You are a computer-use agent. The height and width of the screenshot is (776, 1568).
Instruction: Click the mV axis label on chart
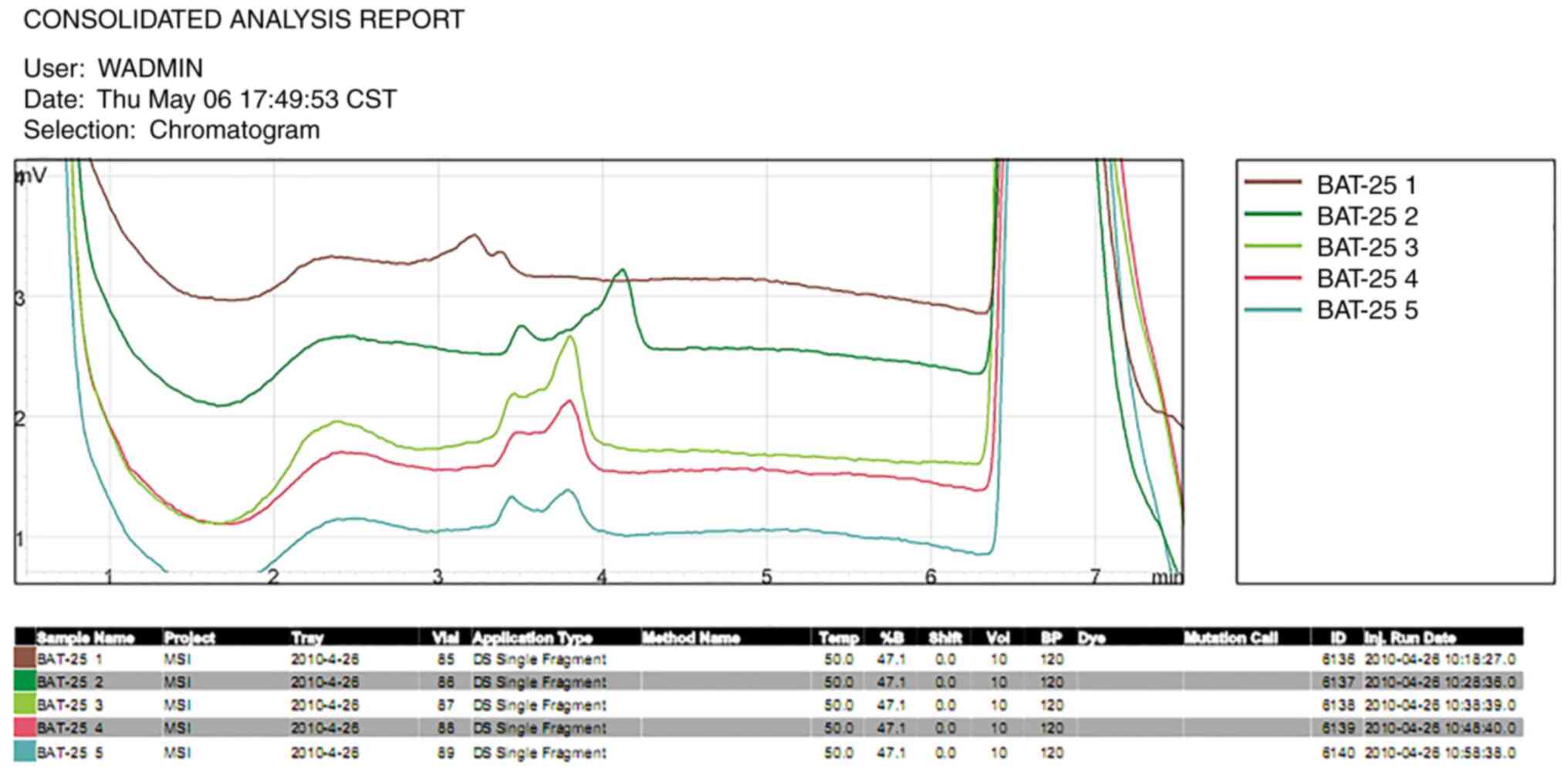pyautogui.click(x=32, y=177)
